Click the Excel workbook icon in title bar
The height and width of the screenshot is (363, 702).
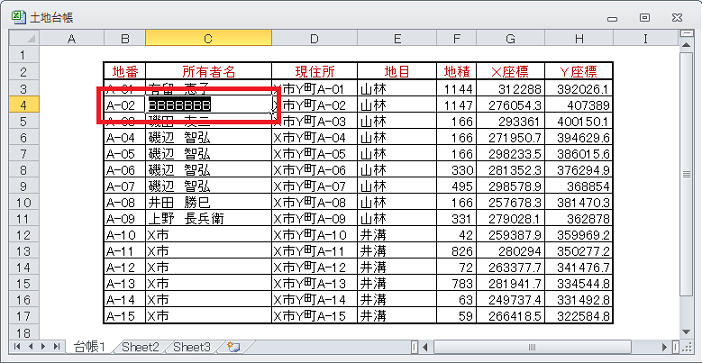(x=17, y=17)
